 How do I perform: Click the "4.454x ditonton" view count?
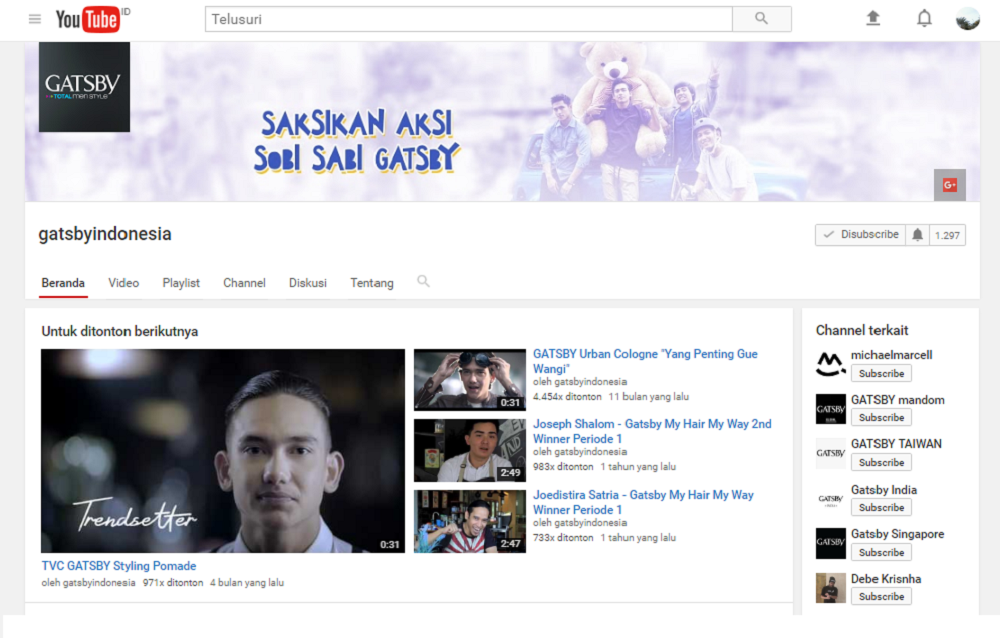point(567,397)
